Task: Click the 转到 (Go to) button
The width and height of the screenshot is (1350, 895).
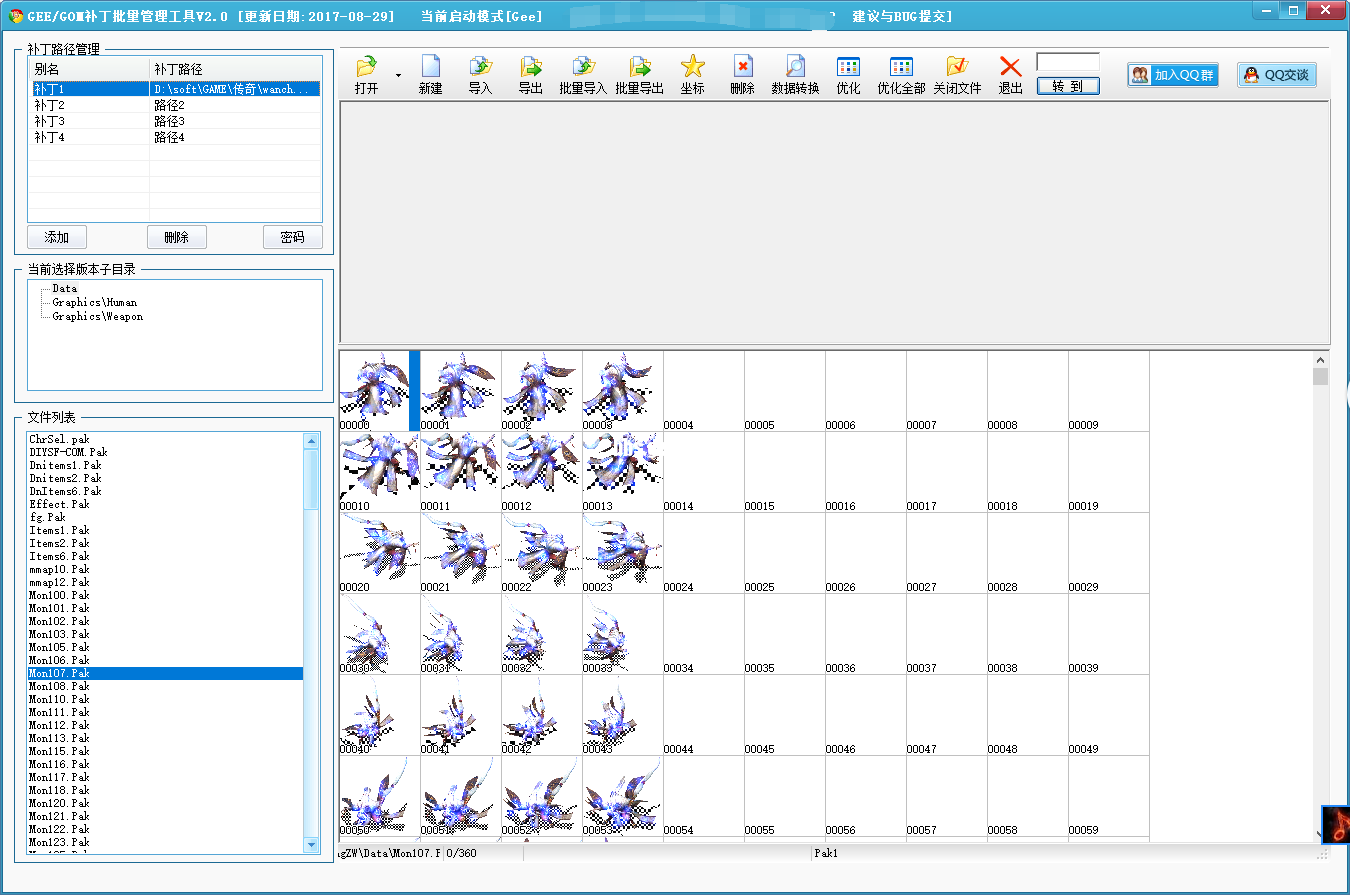Action: click(x=1068, y=86)
